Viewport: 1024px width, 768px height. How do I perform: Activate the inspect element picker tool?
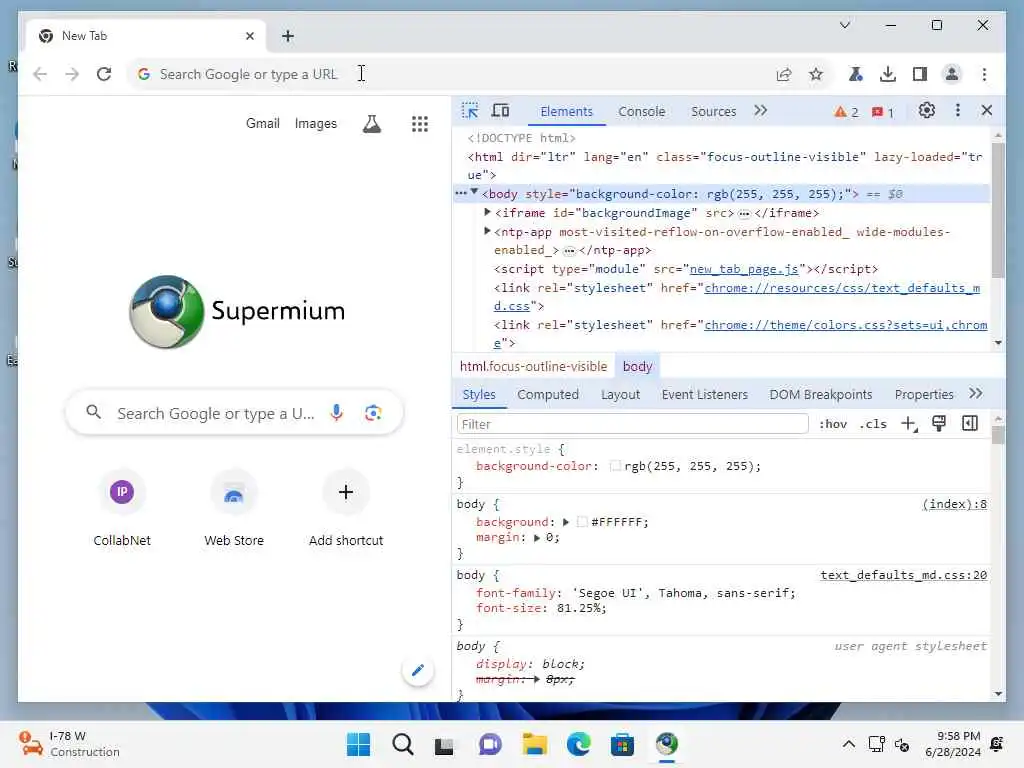tap(470, 110)
